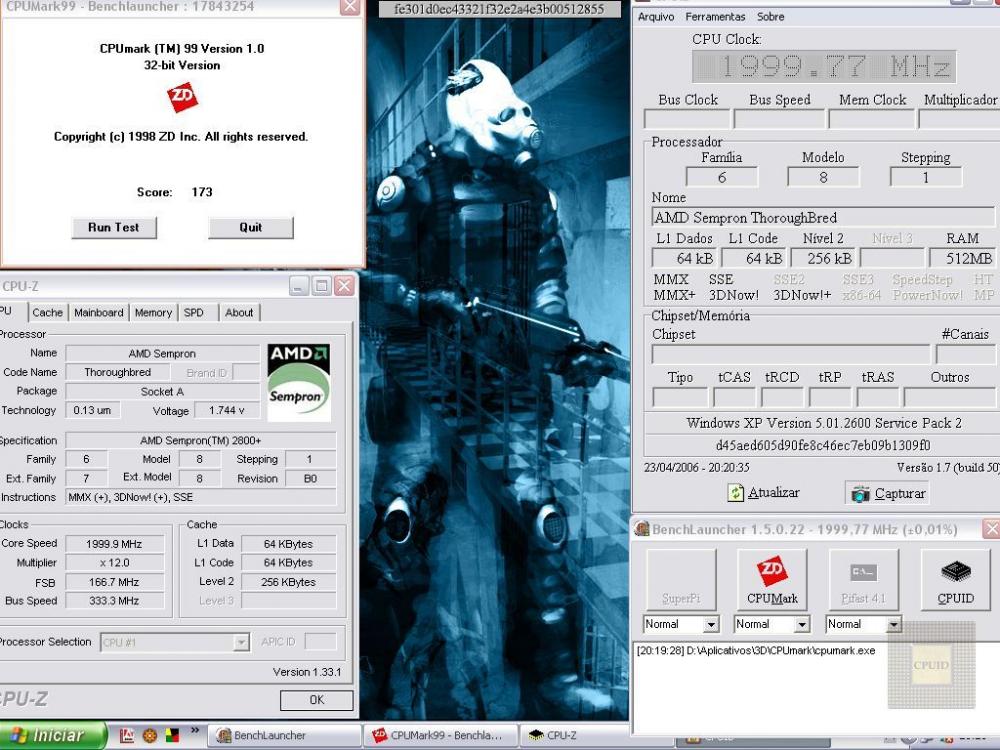Open the Ferramentas menu
Image resolution: width=1000 pixels, height=750 pixels.
715,17
